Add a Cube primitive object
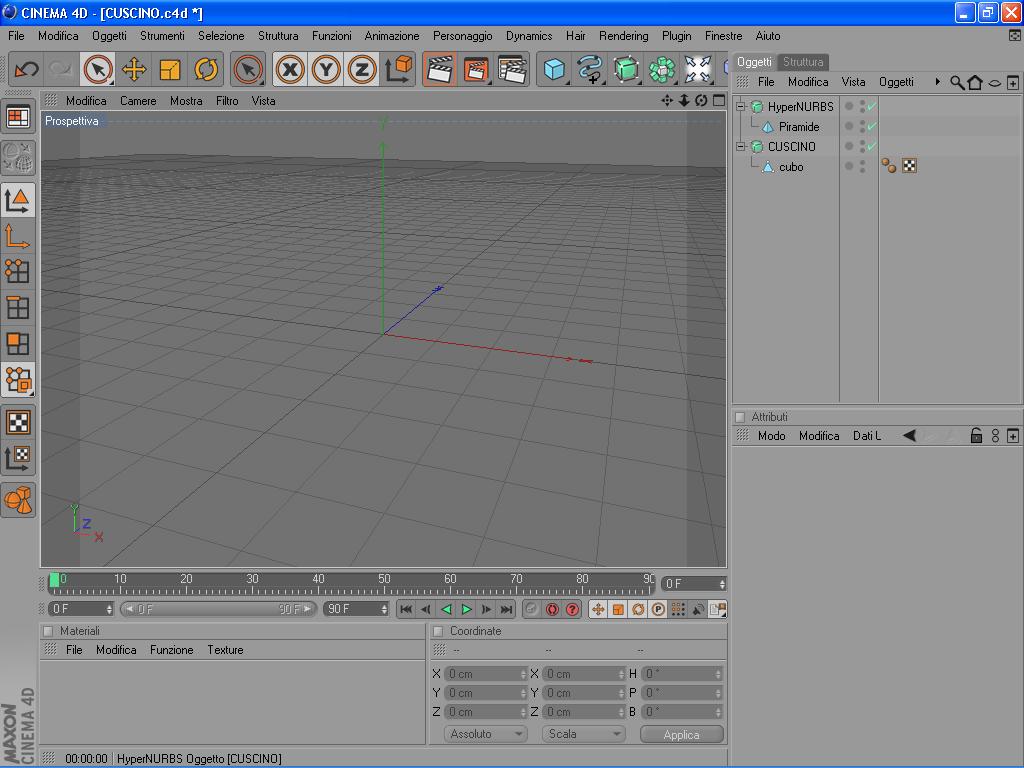 554,69
